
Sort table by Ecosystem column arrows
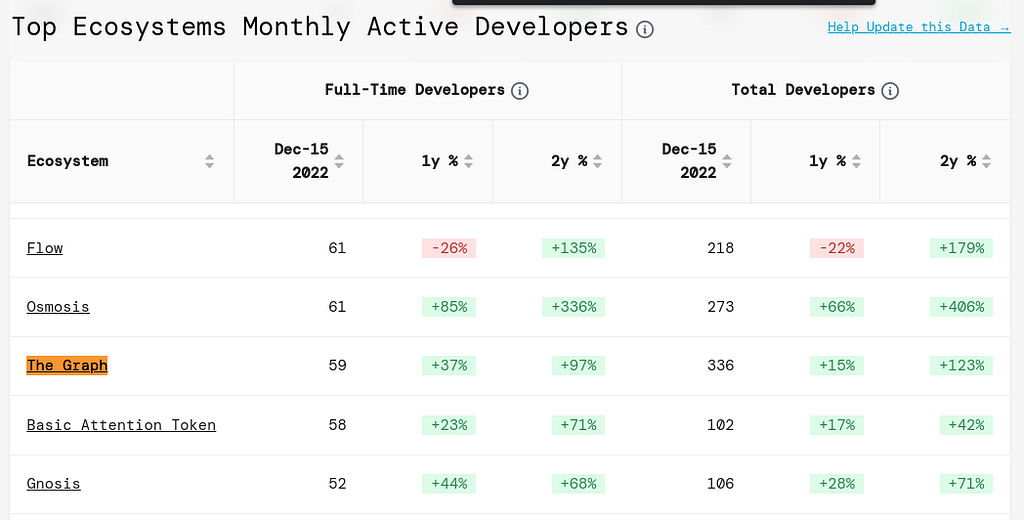tap(209, 161)
